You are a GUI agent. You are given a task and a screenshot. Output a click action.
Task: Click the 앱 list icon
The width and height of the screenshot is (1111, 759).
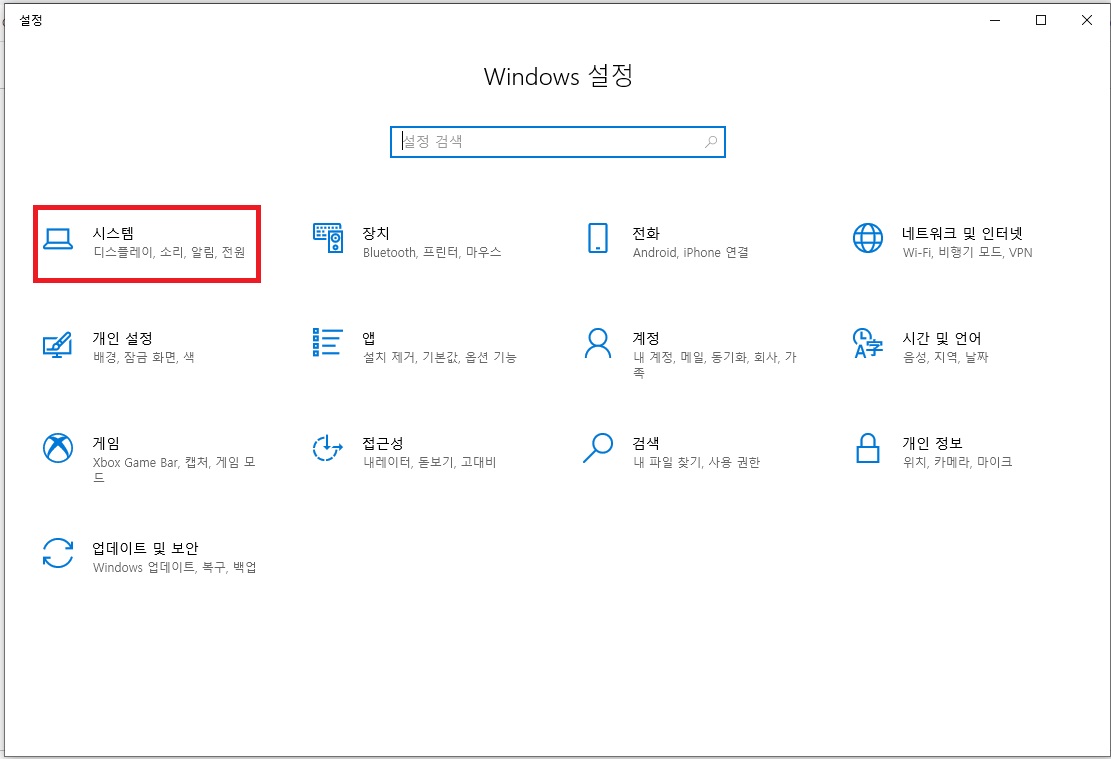click(327, 342)
